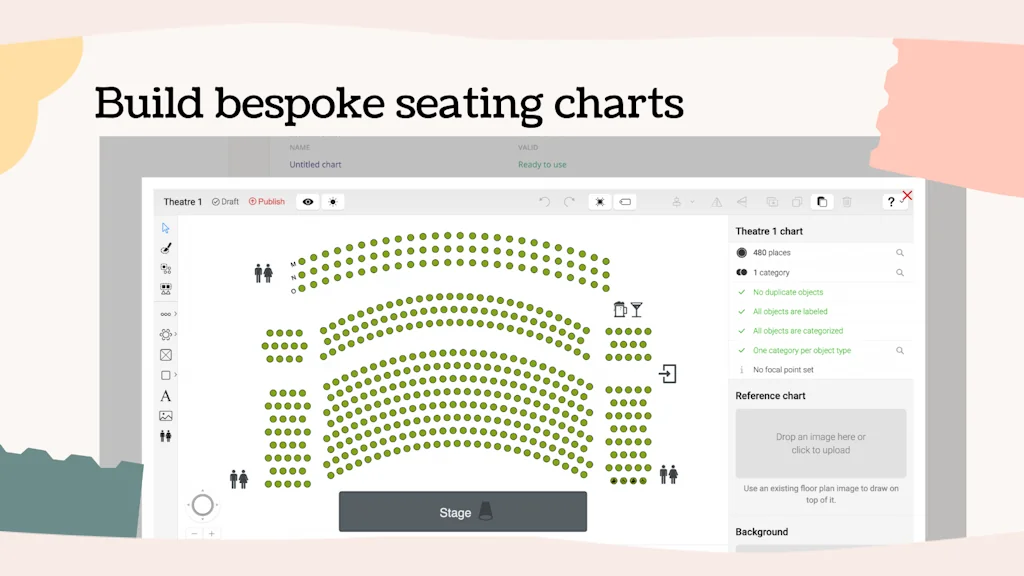Select the people/attendee placement tool

click(x=166, y=437)
